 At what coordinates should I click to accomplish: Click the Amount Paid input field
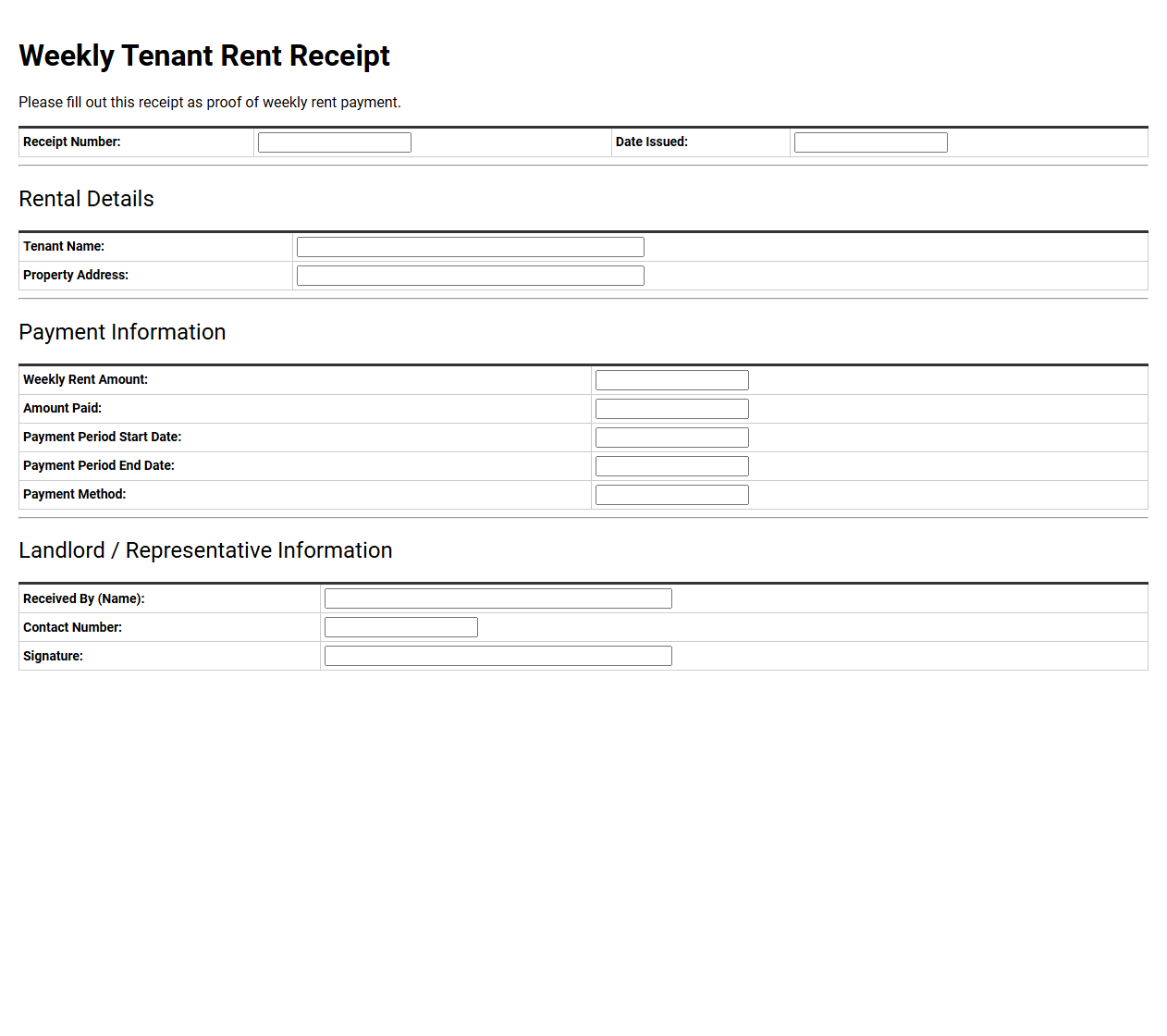(x=672, y=409)
